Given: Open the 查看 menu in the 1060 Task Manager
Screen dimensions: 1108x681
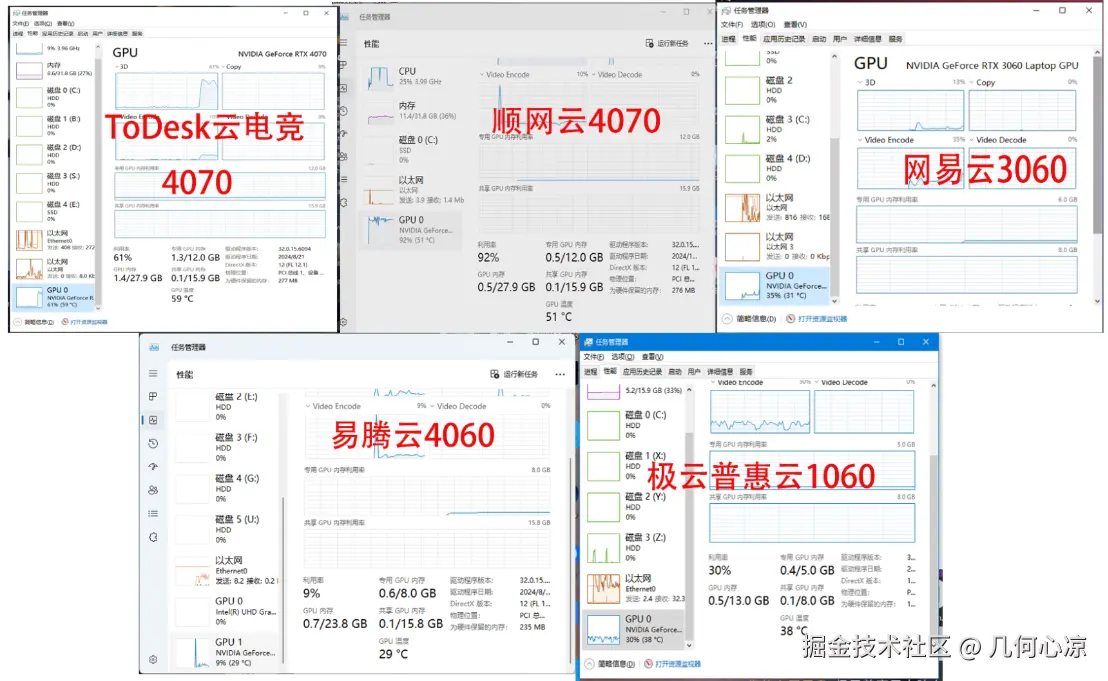Looking at the screenshot, I should 651,357.
